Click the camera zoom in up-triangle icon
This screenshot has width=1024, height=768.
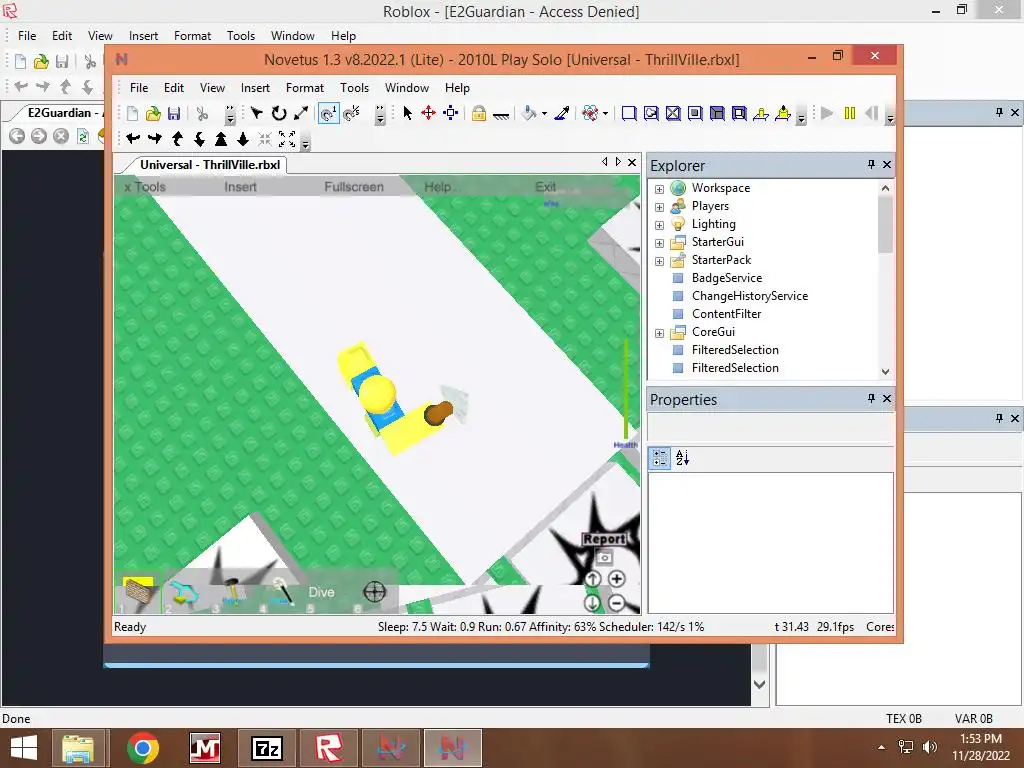(221, 138)
